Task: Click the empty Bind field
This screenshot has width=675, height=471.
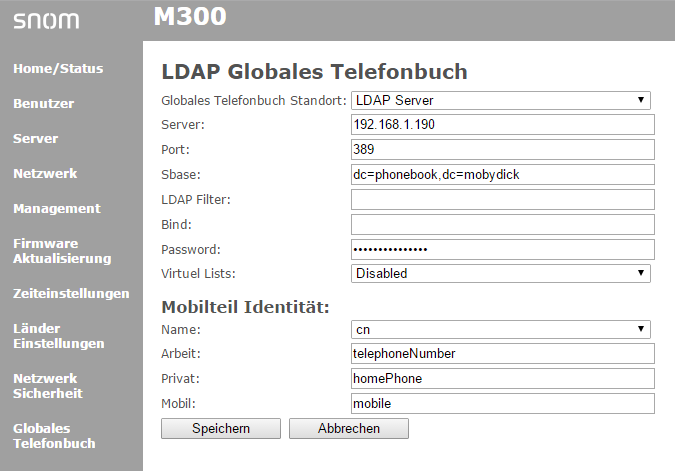Action: click(x=503, y=224)
